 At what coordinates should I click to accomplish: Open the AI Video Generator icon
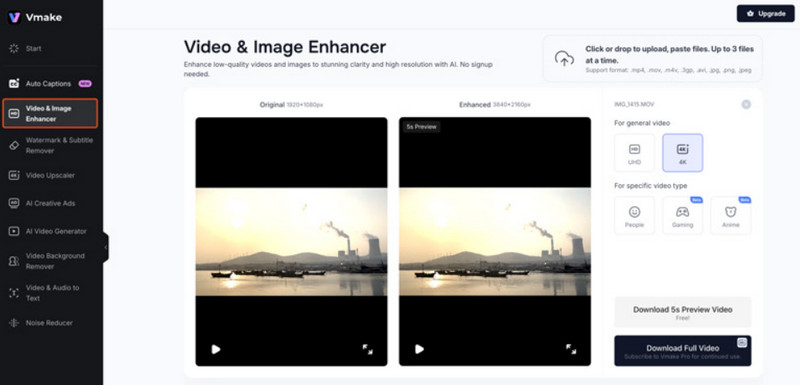[14, 231]
